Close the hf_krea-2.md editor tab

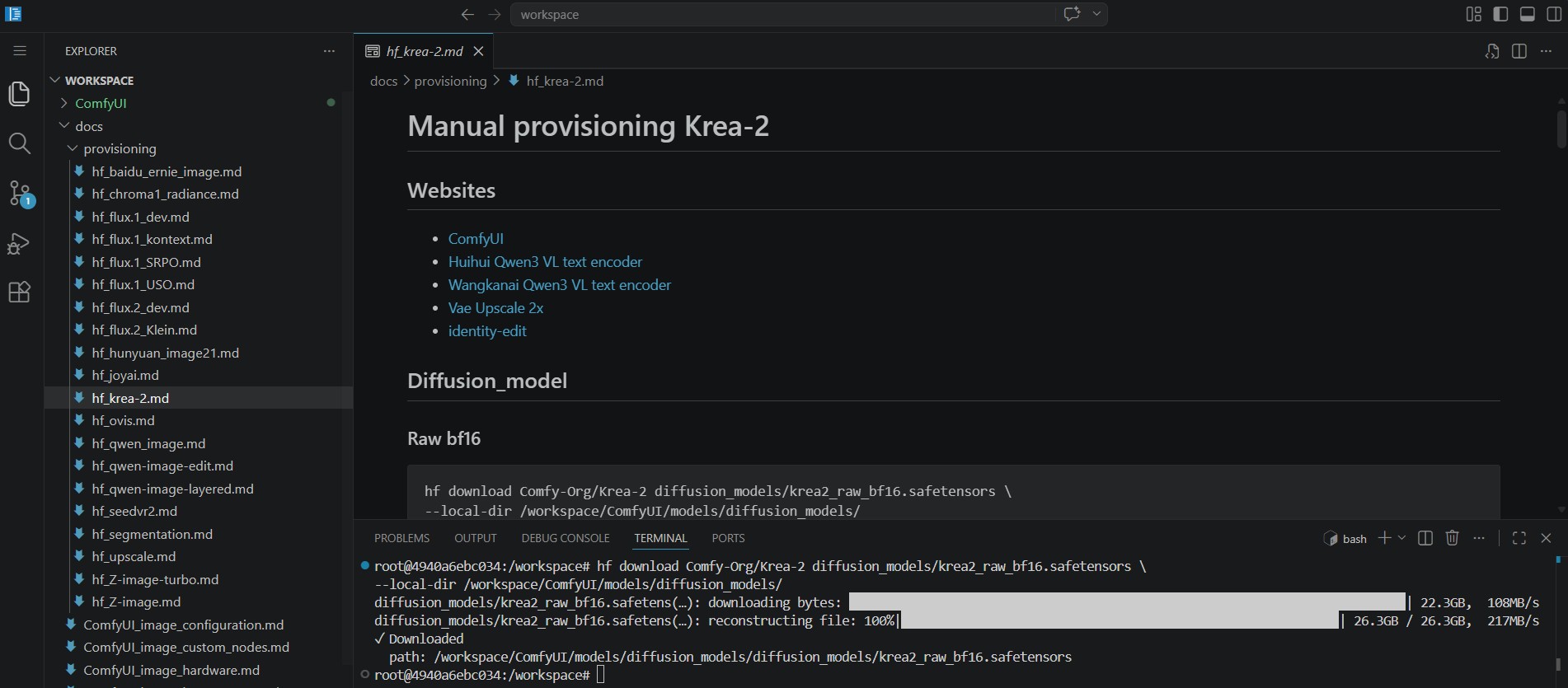[478, 51]
